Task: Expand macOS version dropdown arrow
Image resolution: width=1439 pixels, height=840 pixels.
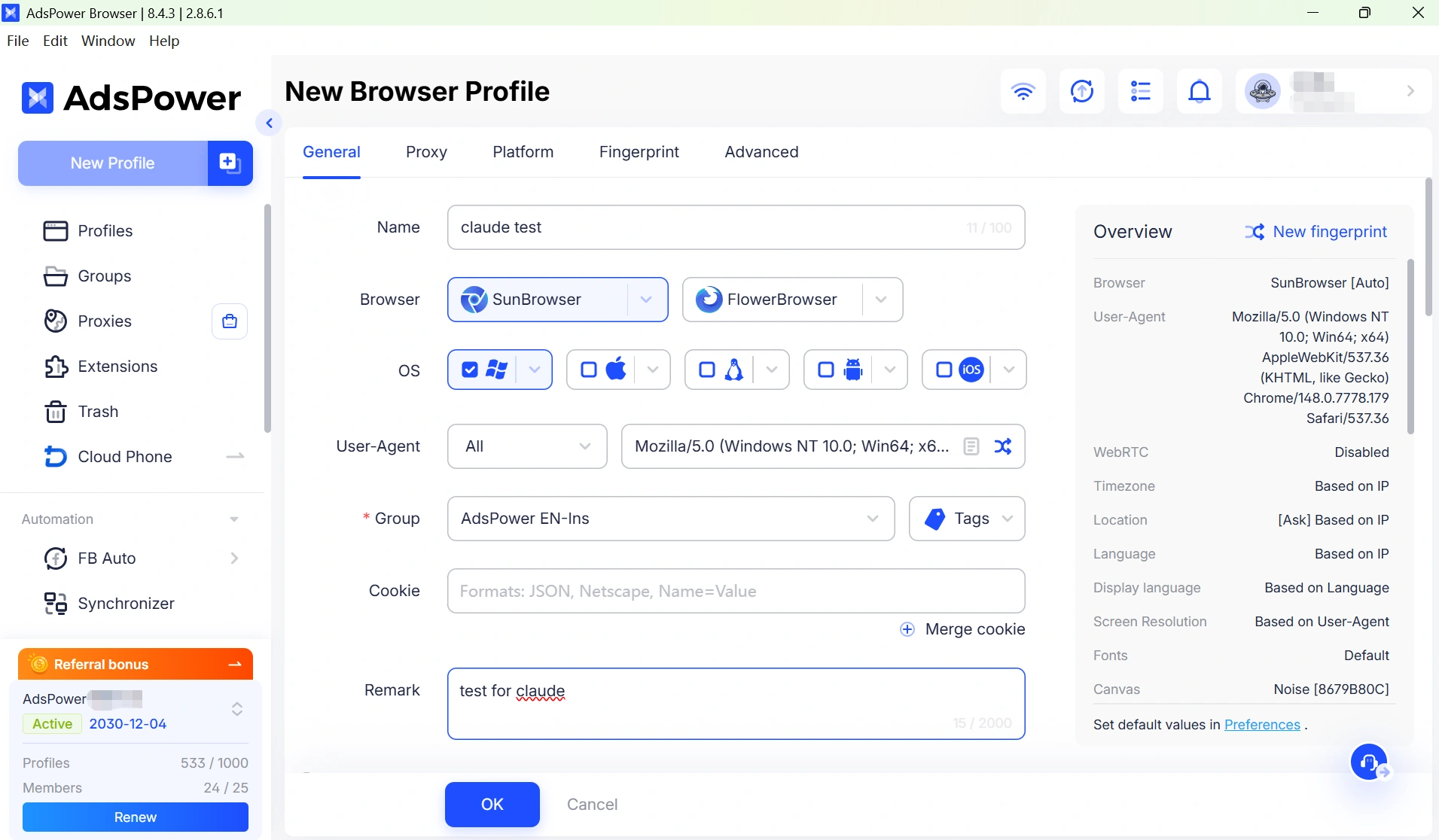Action: (x=653, y=370)
